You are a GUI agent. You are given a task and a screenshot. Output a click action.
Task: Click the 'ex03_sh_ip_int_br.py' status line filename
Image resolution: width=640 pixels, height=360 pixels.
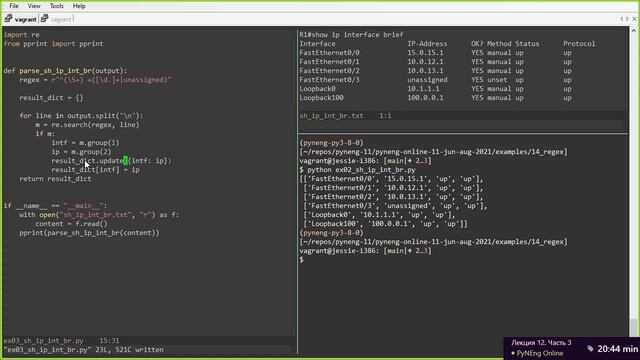pyautogui.click(x=44, y=340)
